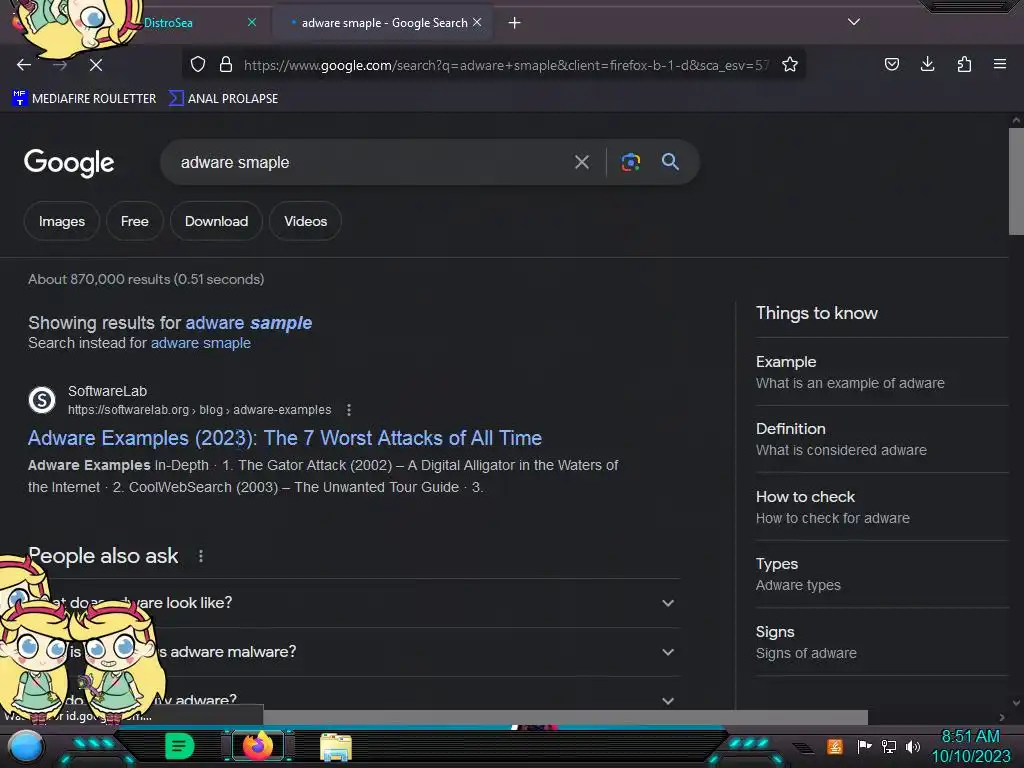Viewport: 1024px width, 768px height.
Task: Focus the Google search input field
Action: (x=369, y=162)
